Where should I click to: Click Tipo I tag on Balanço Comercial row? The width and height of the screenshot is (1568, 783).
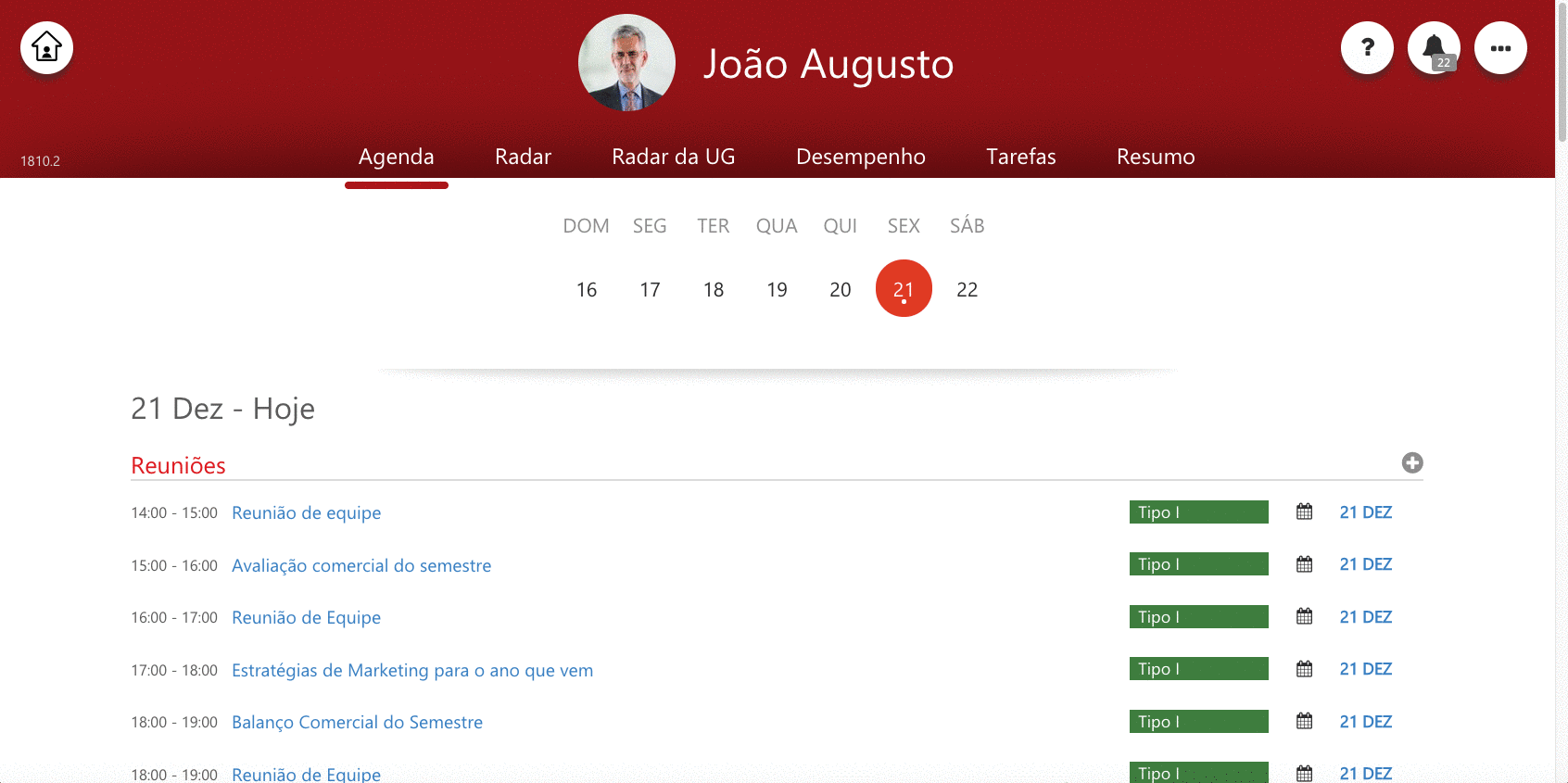(1199, 721)
